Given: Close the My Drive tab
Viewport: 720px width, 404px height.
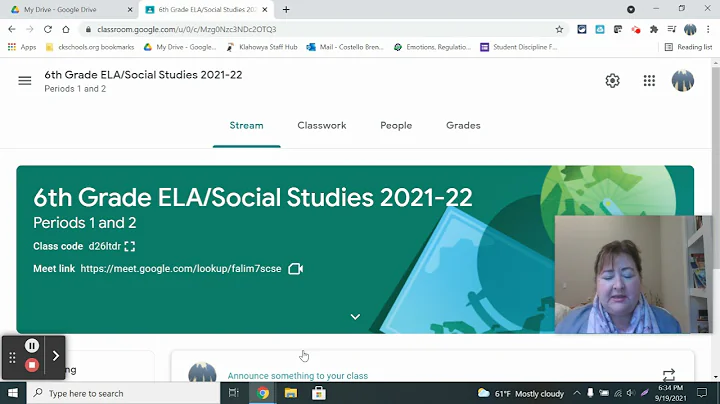Looking at the screenshot, I should (130, 10).
